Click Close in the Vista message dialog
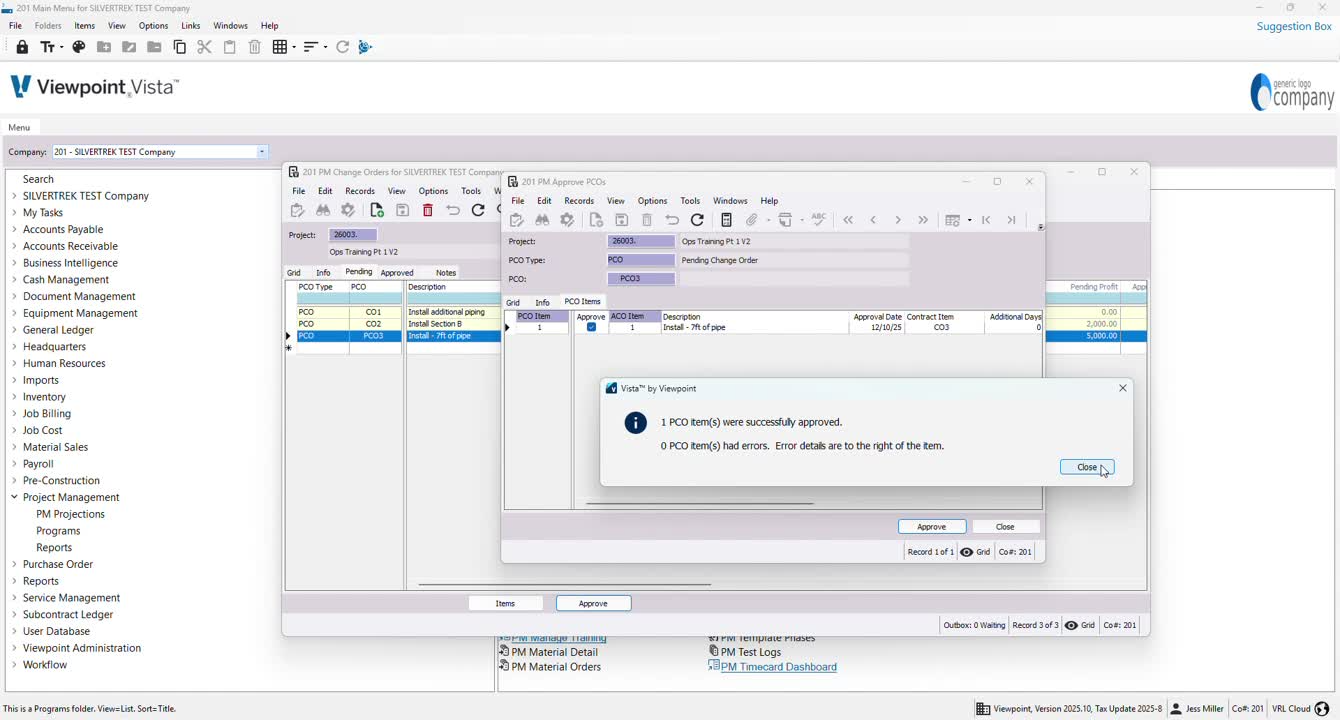Viewport: 1340px width, 720px height. 1087,467
